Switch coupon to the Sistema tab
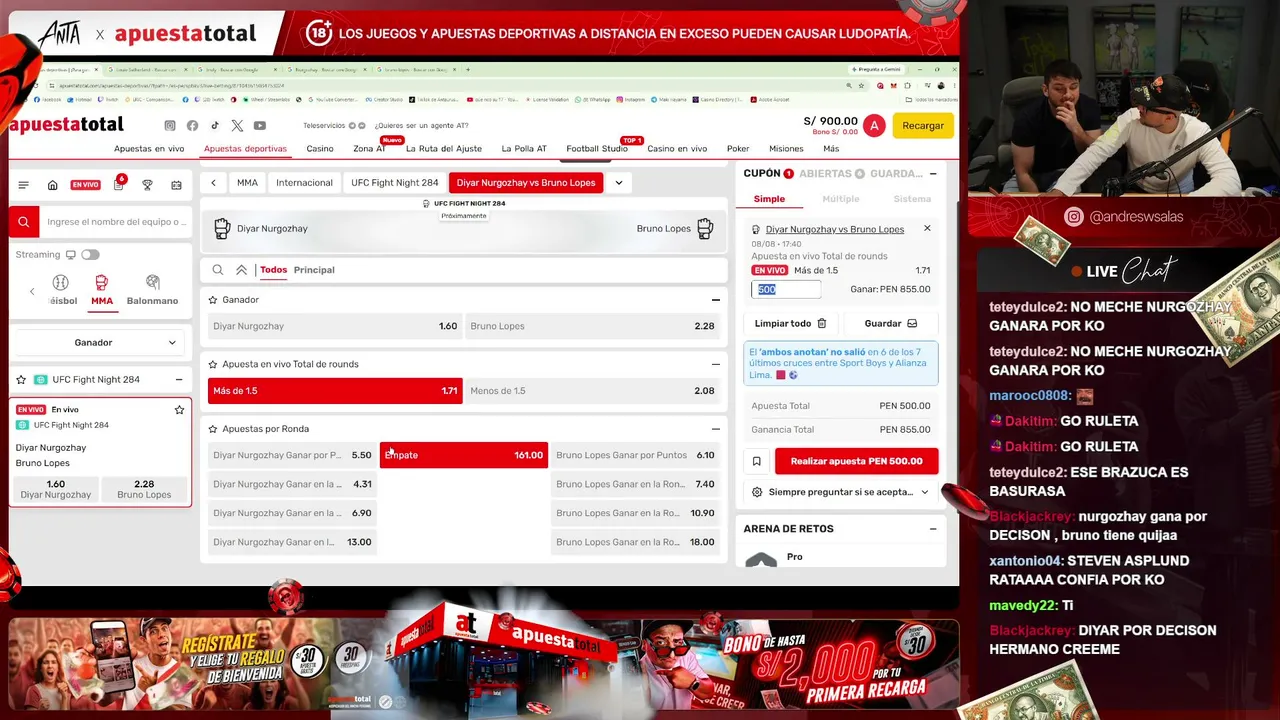The width and height of the screenshot is (1280, 720). coord(912,199)
